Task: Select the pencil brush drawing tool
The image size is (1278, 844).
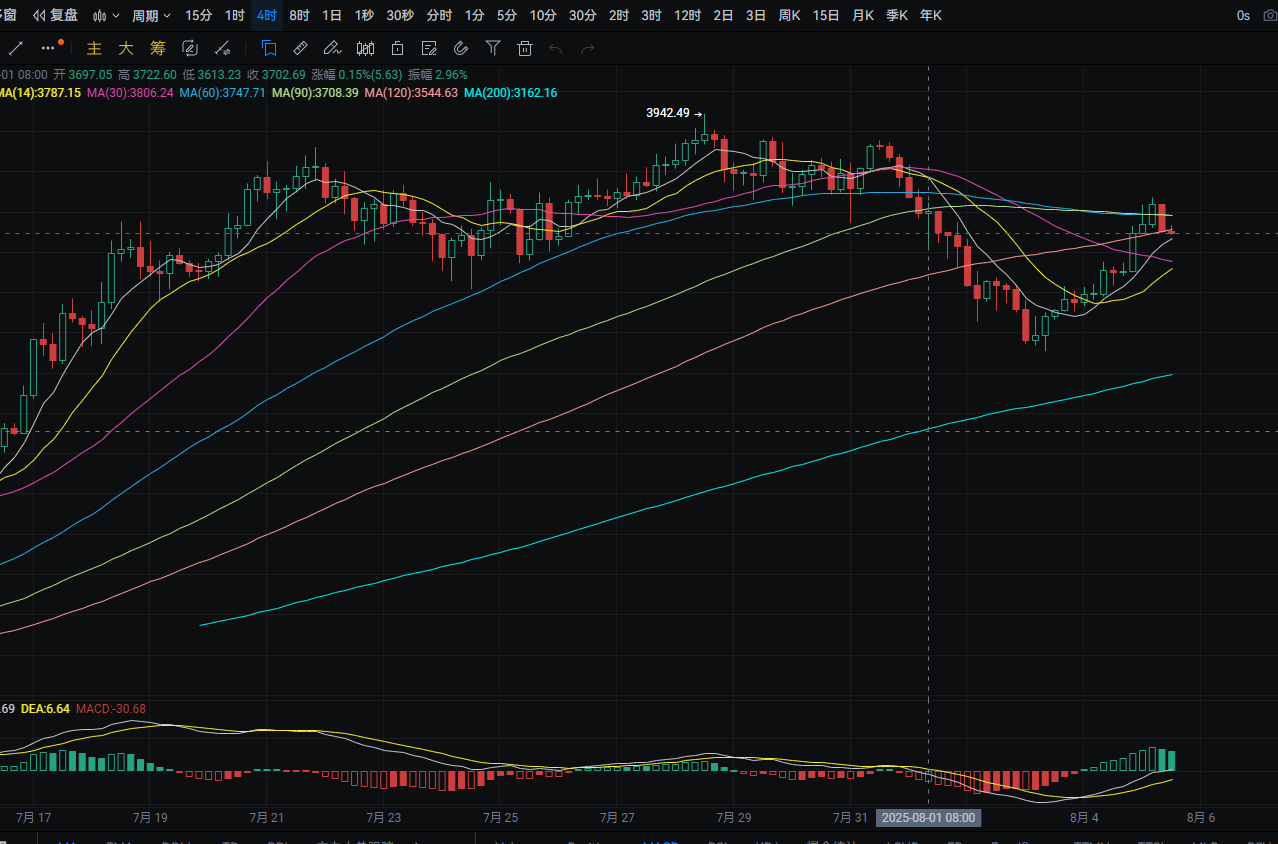Action: [332, 48]
